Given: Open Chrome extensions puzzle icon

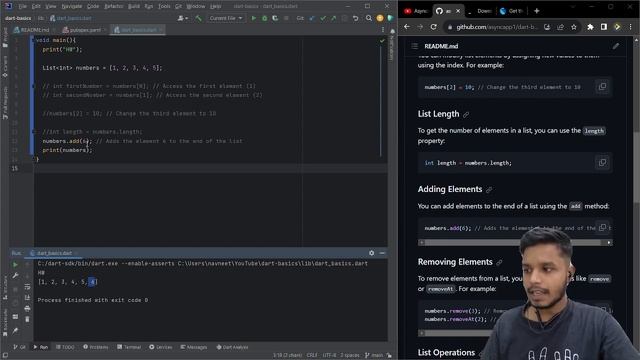Looking at the screenshot, I should pos(590,27).
